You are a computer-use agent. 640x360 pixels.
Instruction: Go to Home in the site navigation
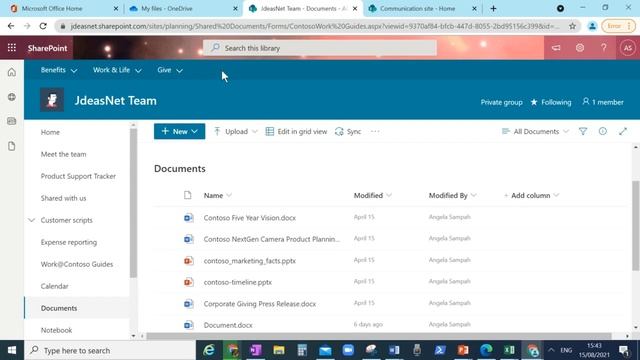point(50,132)
